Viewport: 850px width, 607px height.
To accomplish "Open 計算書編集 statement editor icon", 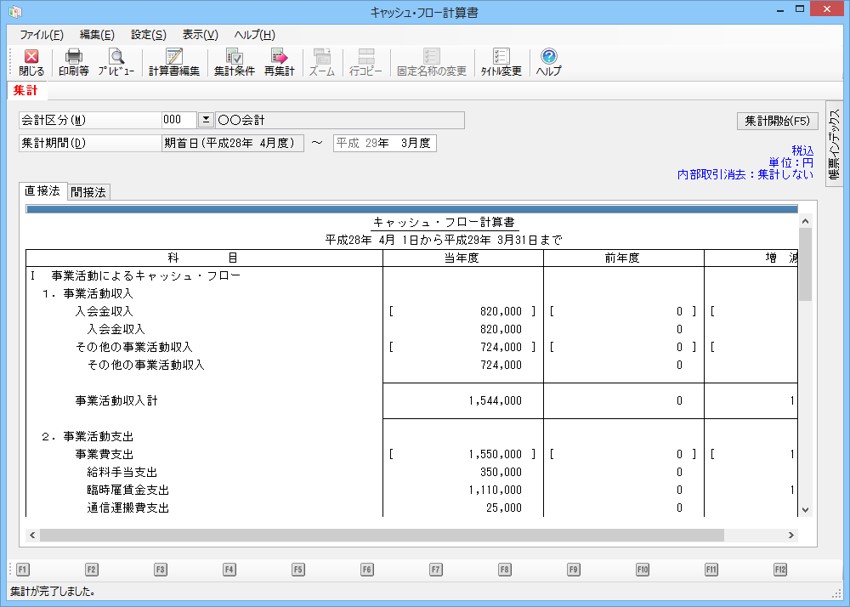I will (x=174, y=62).
